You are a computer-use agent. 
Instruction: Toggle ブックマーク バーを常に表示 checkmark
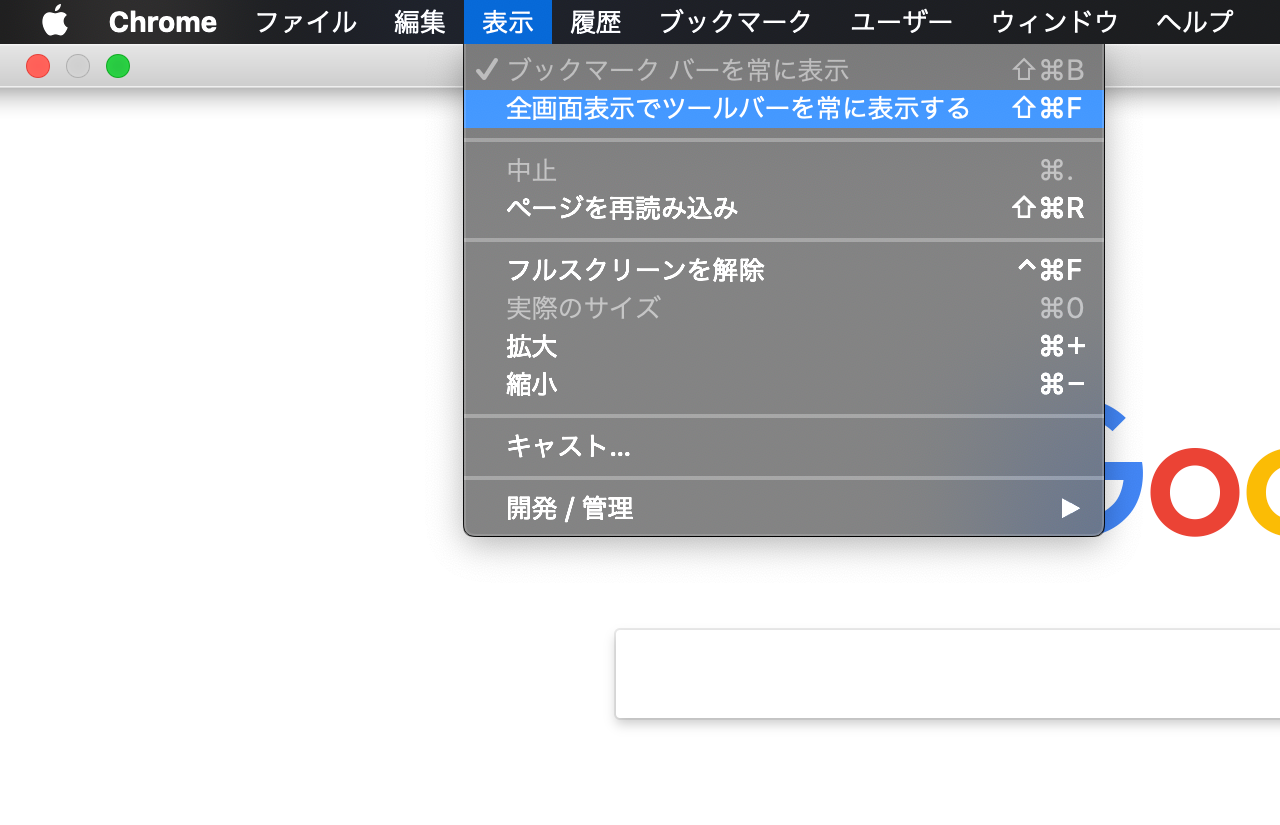(677, 70)
